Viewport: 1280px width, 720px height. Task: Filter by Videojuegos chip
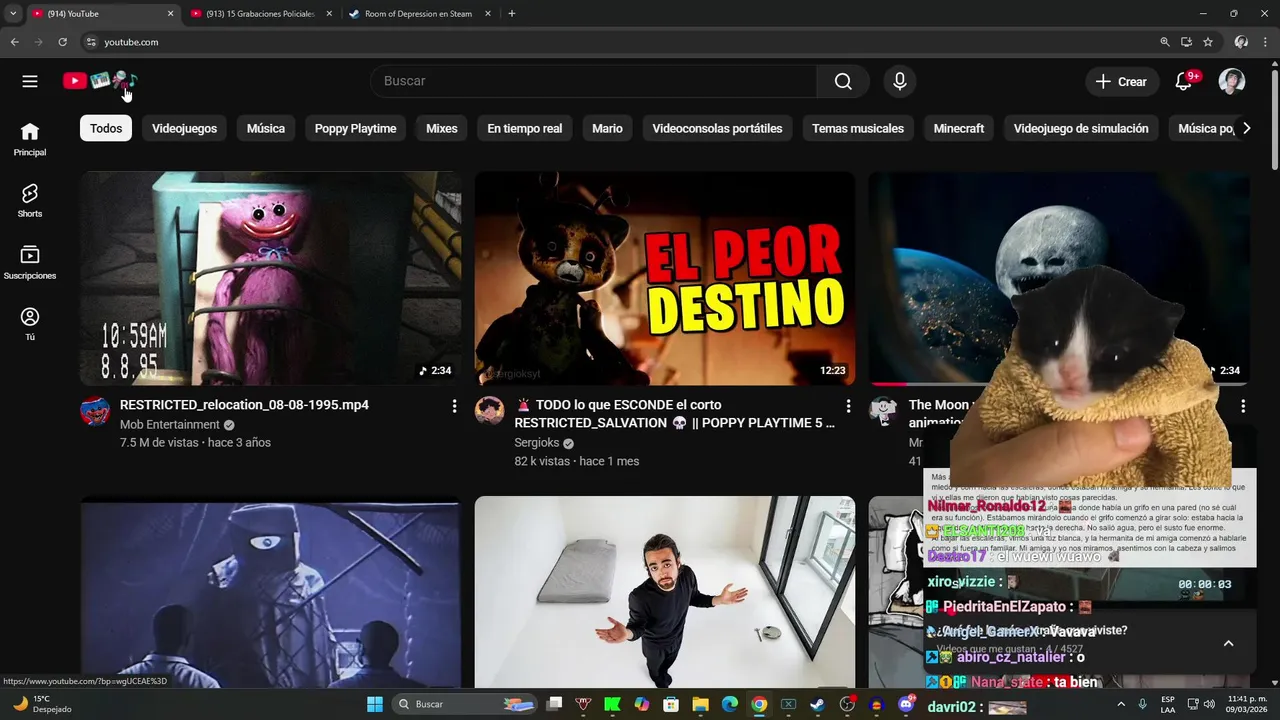pyautogui.click(x=184, y=128)
